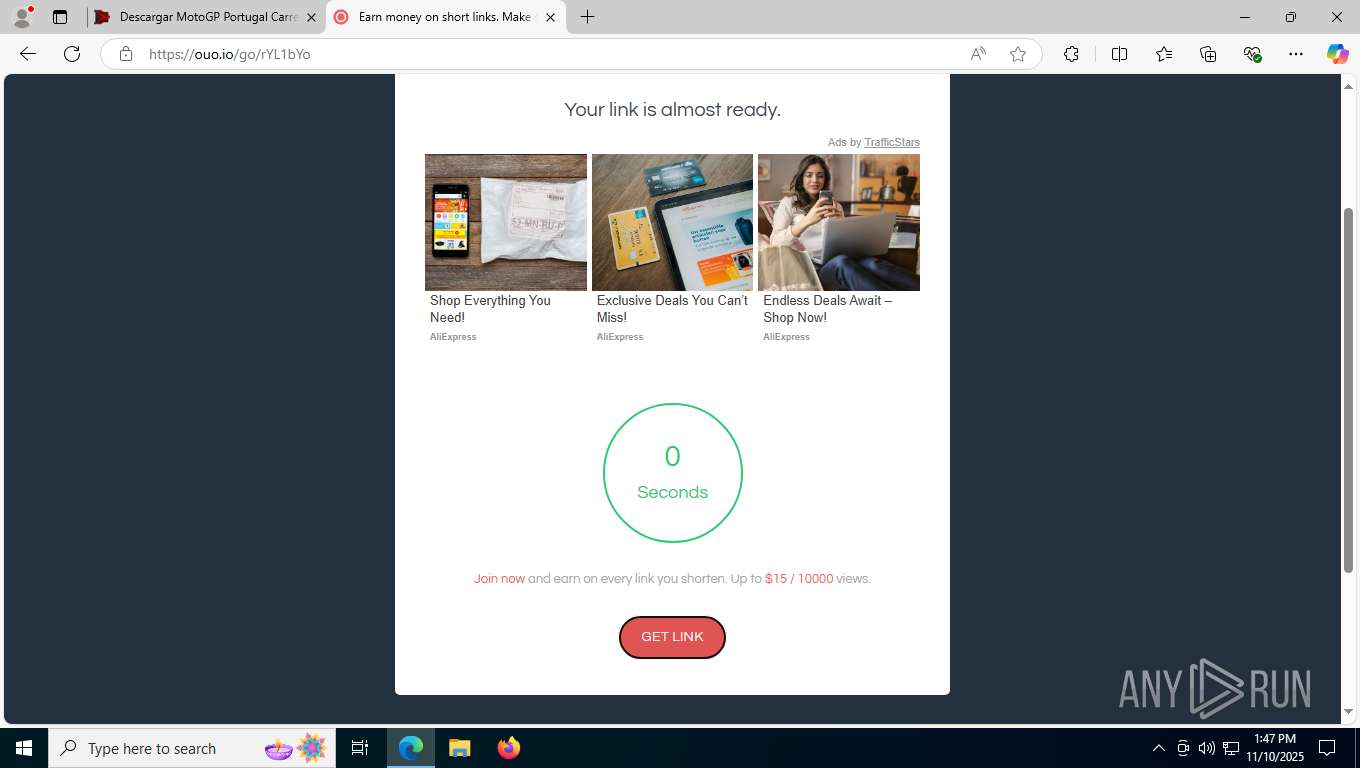Open the browser profile icon
The height and width of the screenshot is (768, 1360).
(22, 17)
